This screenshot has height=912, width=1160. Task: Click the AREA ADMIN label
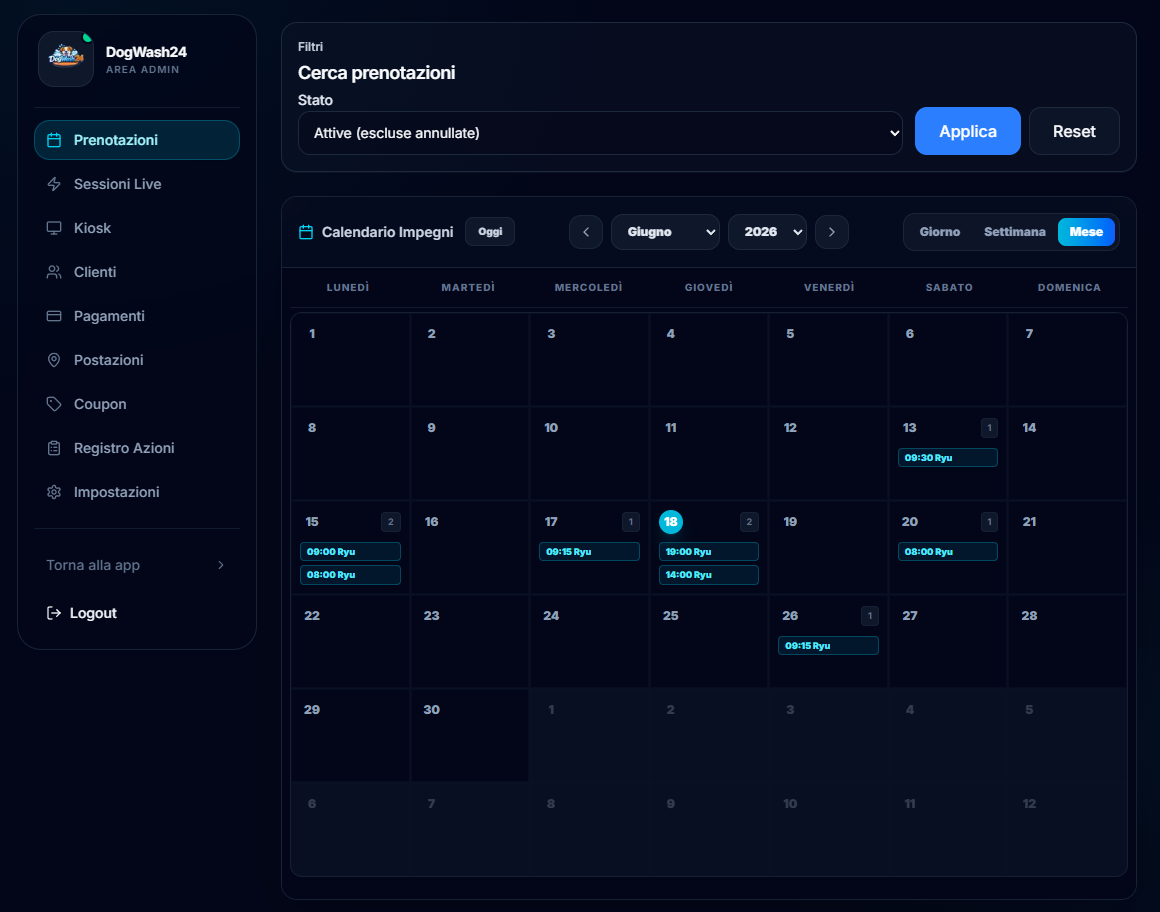(x=143, y=70)
